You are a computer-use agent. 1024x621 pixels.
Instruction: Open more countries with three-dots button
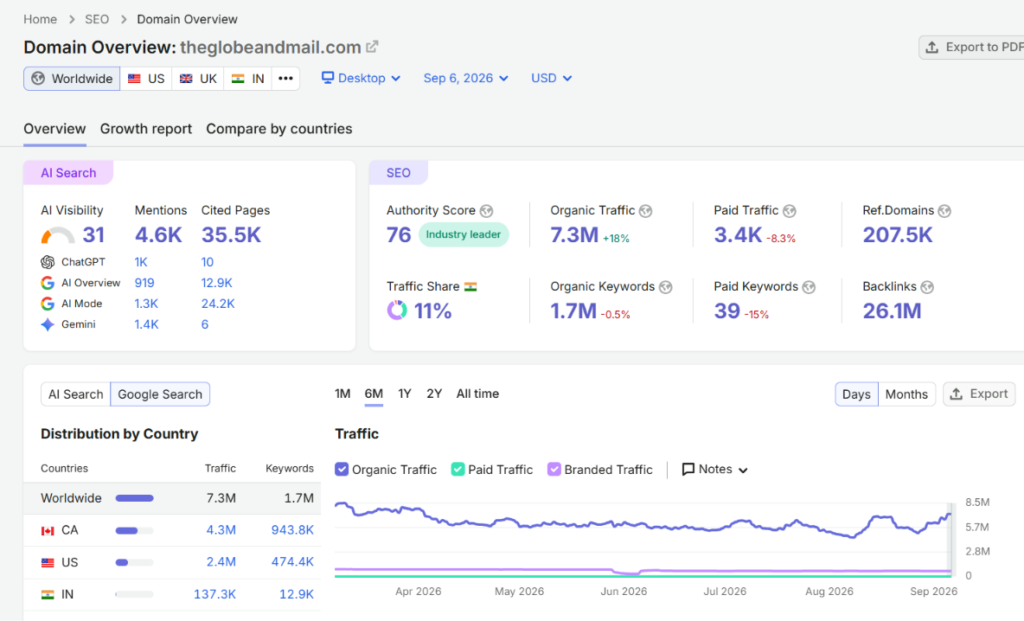click(x=285, y=78)
